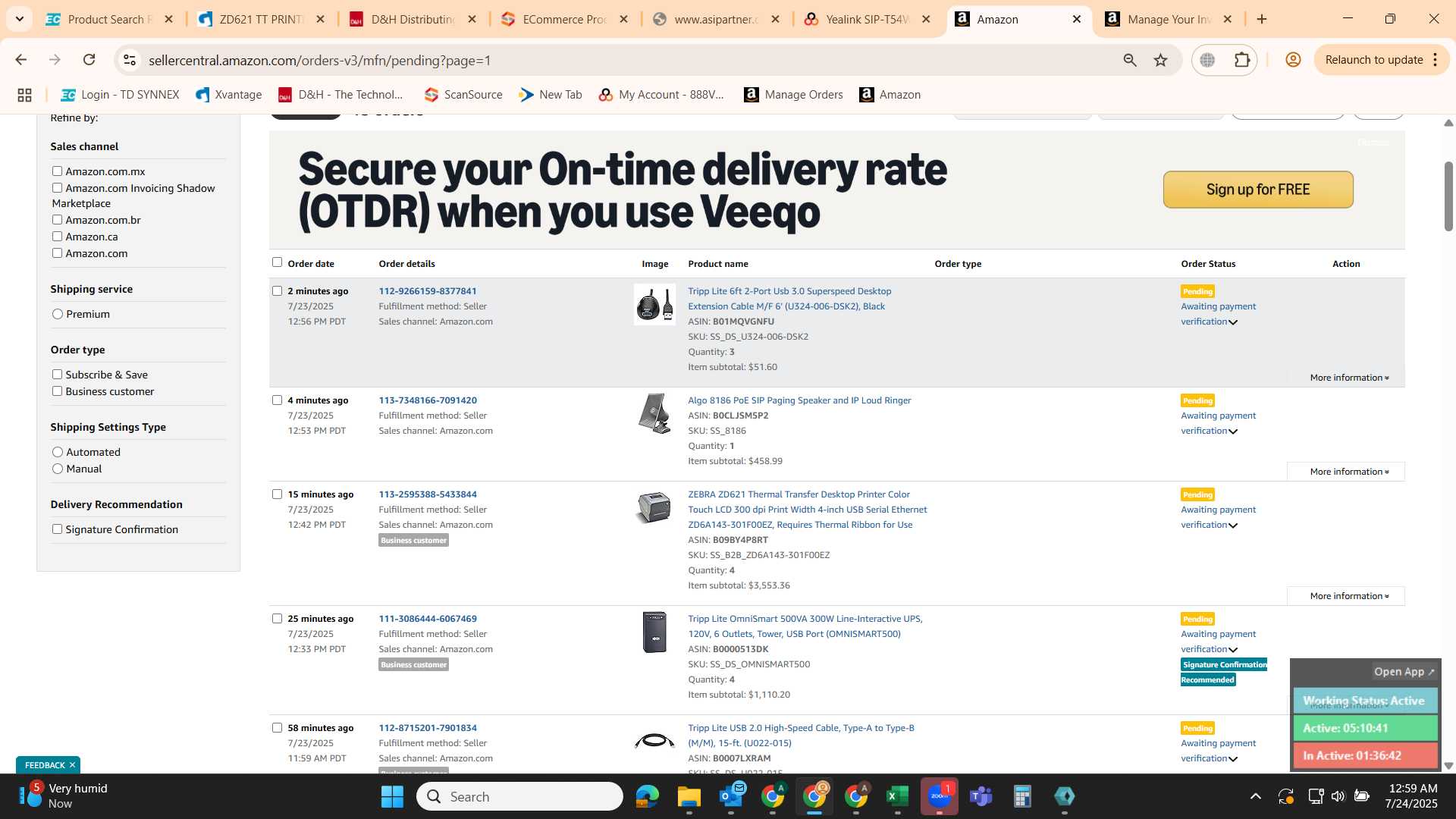Switch to the Yealink SIP-T54W tab

coord(868,19)
